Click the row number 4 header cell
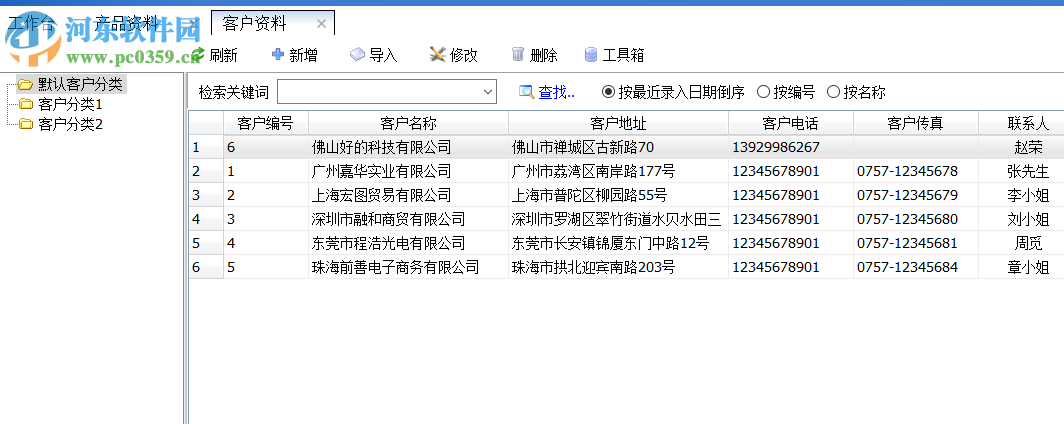 click(x=206, y=219)
